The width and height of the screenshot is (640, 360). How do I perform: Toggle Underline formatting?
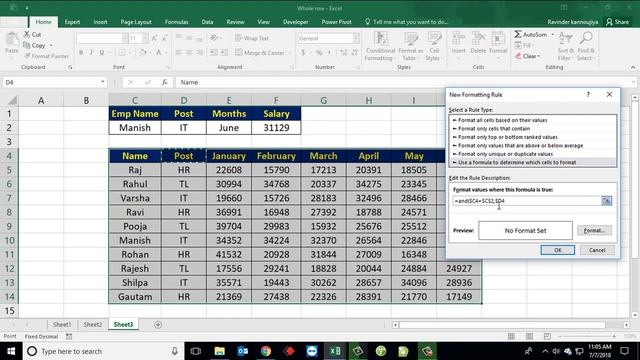102,52
